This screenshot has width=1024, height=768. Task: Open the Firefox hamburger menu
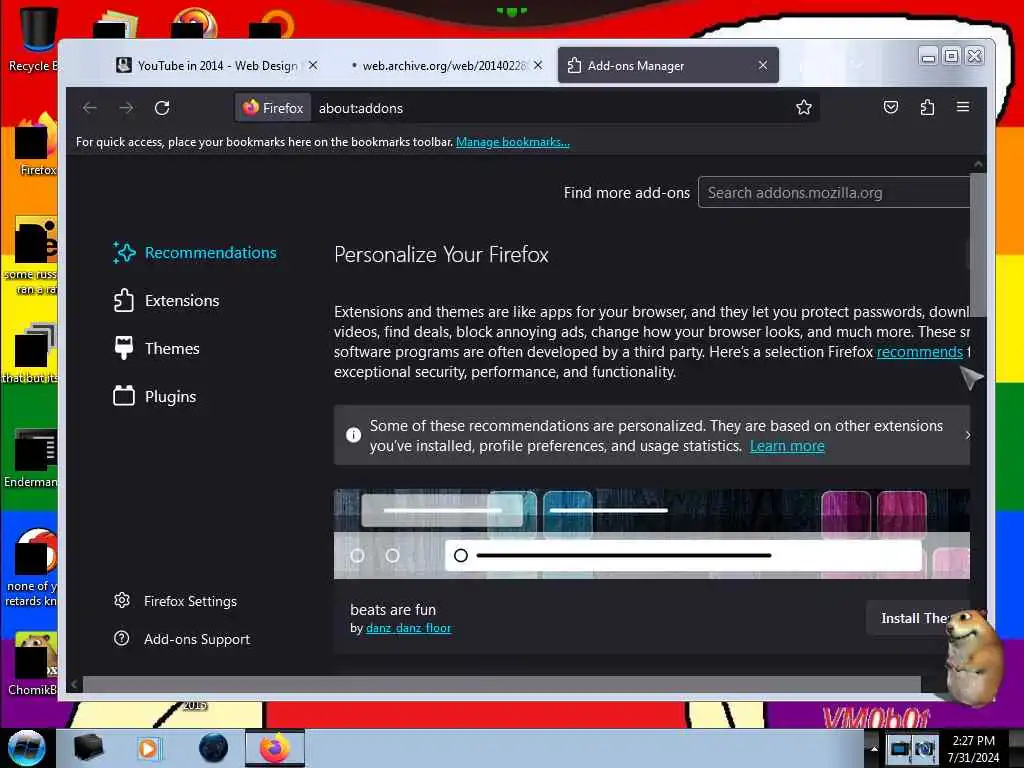[x=963, y=107]
